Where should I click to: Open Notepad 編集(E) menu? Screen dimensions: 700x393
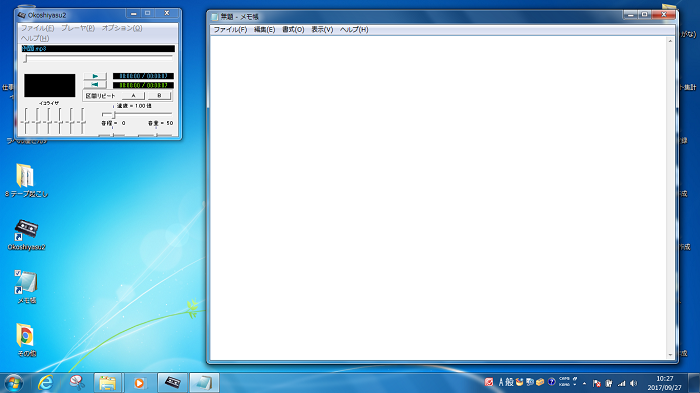264,29
